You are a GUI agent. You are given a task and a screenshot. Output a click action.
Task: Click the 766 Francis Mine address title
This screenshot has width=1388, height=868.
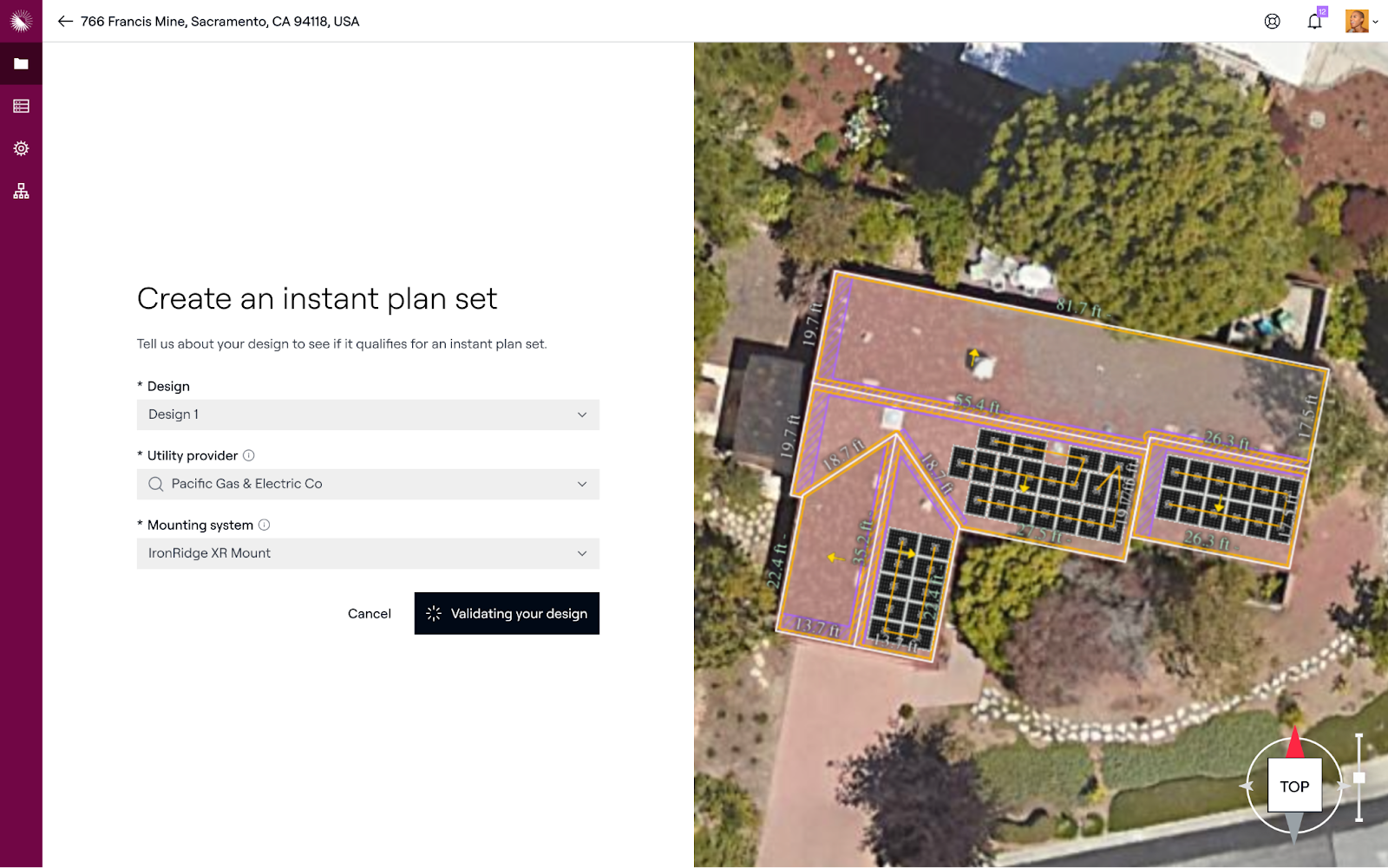point(219,22)
